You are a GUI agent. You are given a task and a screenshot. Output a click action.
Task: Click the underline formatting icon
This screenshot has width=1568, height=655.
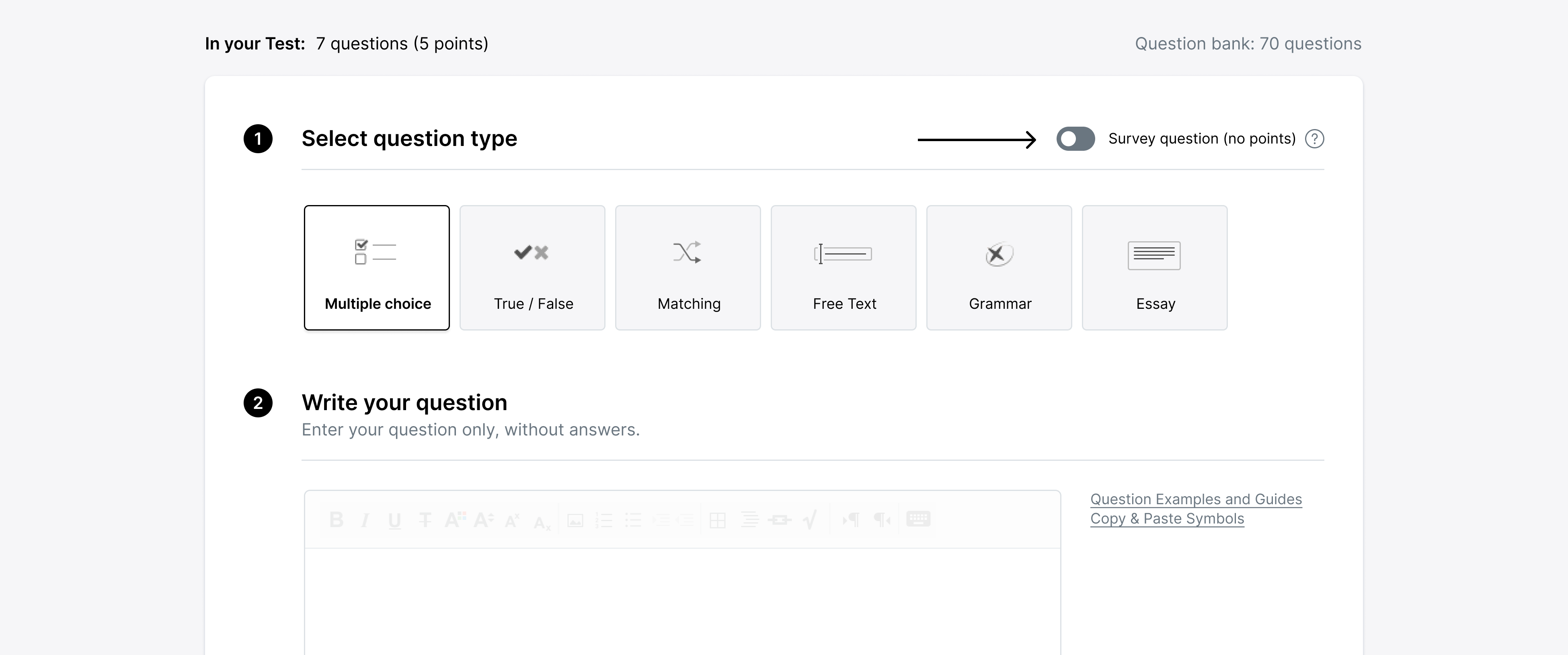[x=394, y=520]
